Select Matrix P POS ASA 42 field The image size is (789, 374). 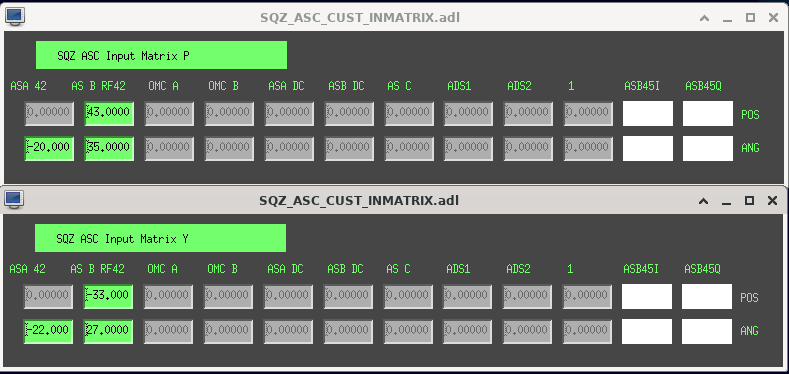click(49, 114)
